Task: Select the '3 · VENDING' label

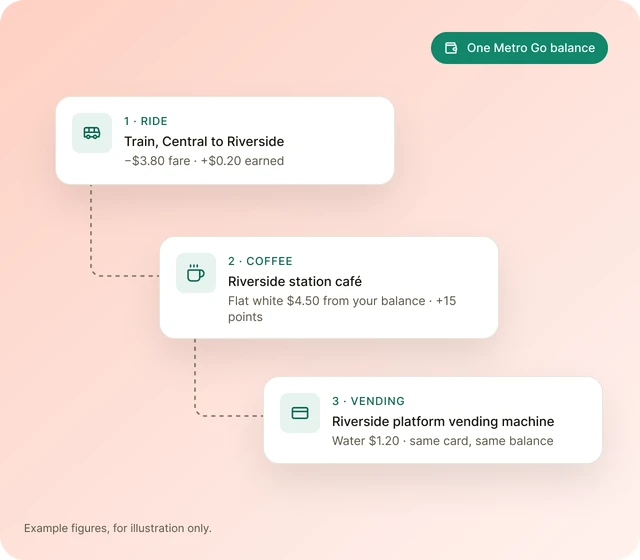Action: pos(368,401)
